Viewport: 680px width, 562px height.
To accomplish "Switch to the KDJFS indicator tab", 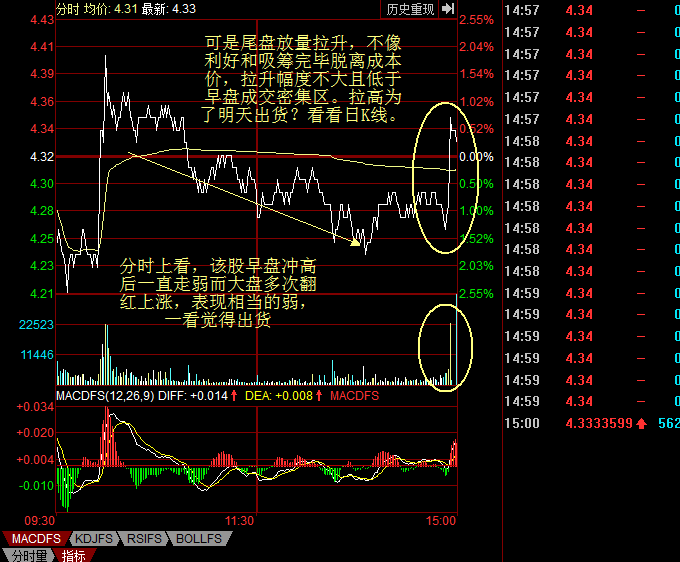I will tap(95, 539).
